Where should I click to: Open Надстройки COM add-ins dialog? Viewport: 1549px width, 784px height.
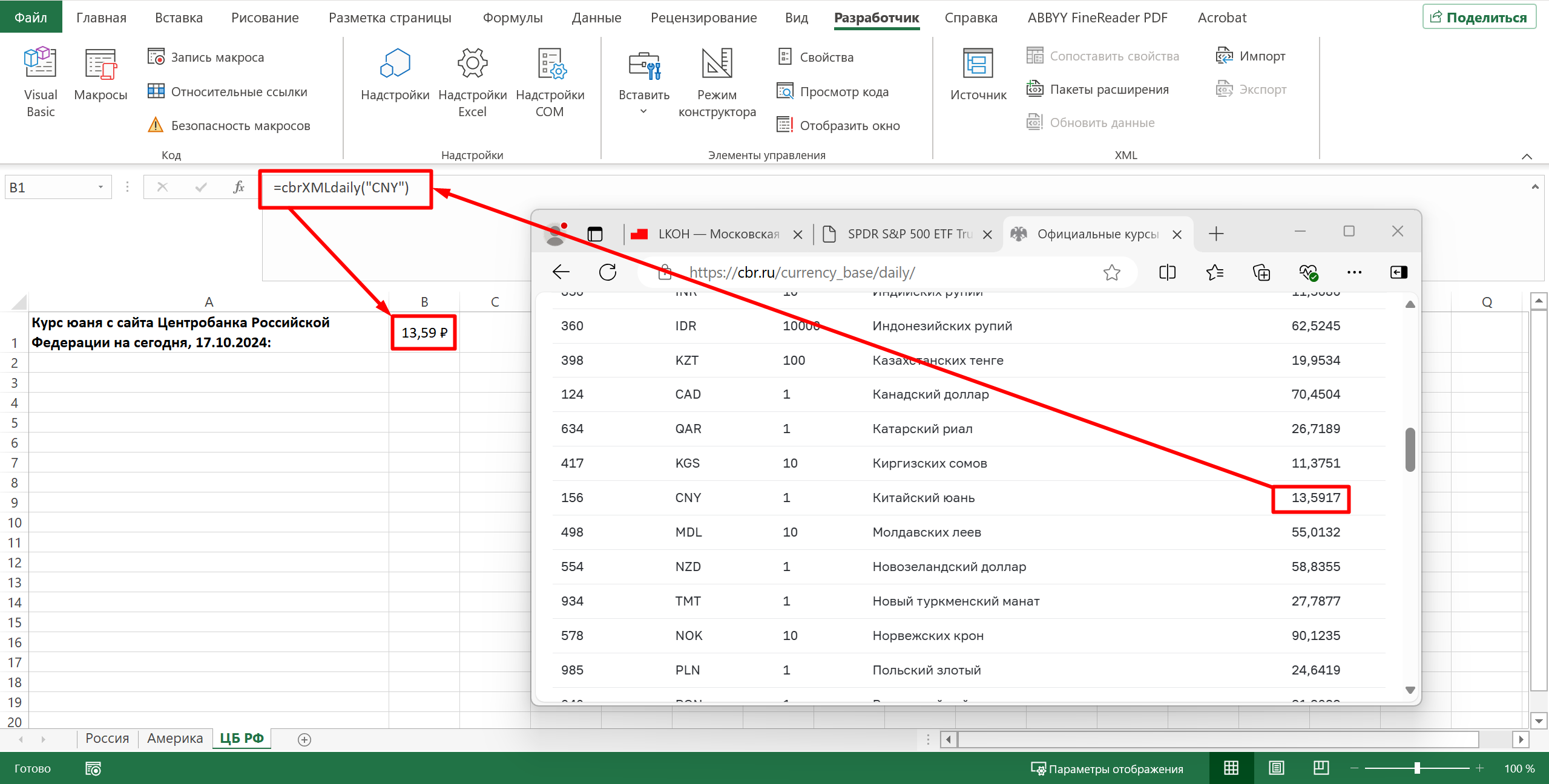550,82
